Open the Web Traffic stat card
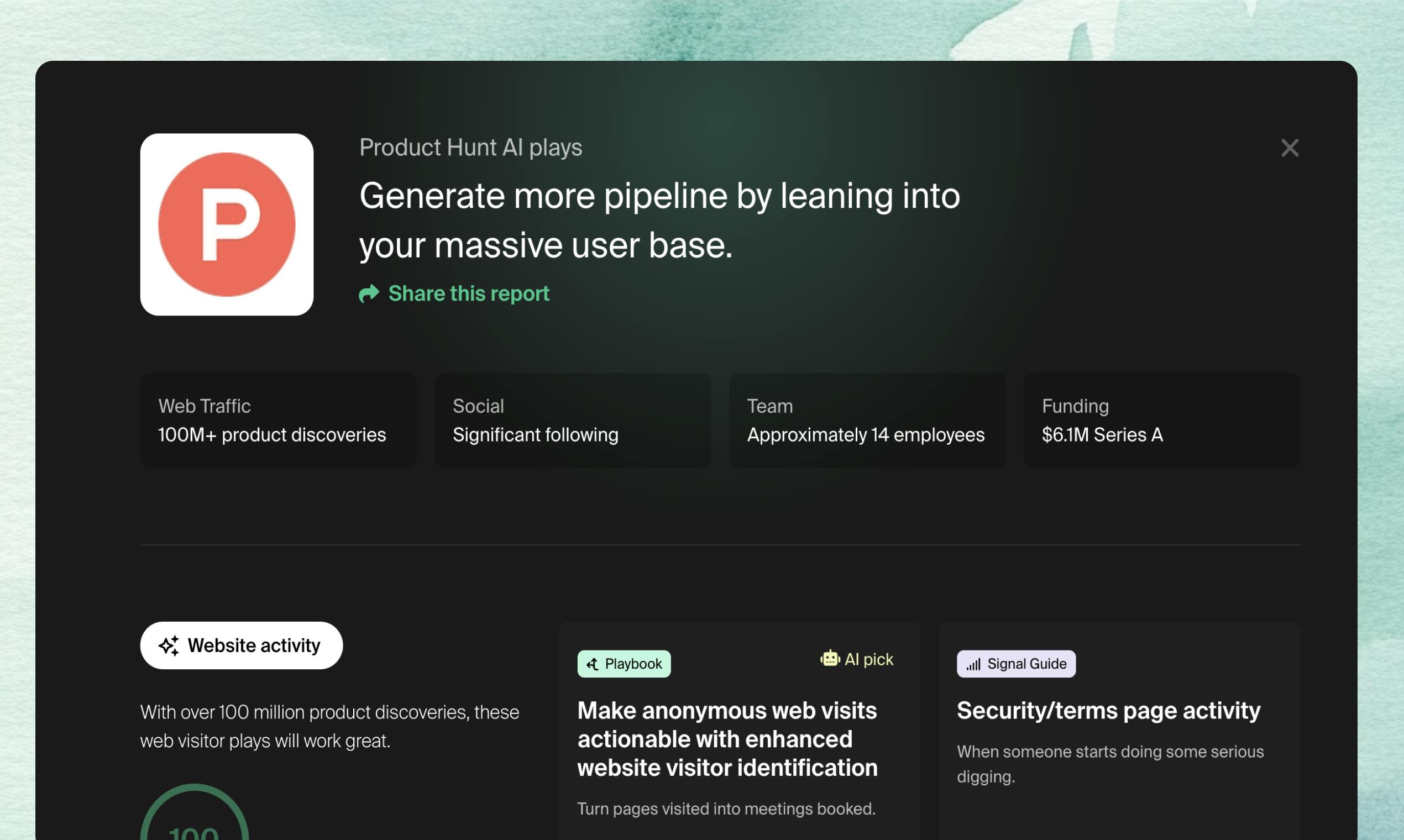1404x840 pixels. [x=278, y=420]
